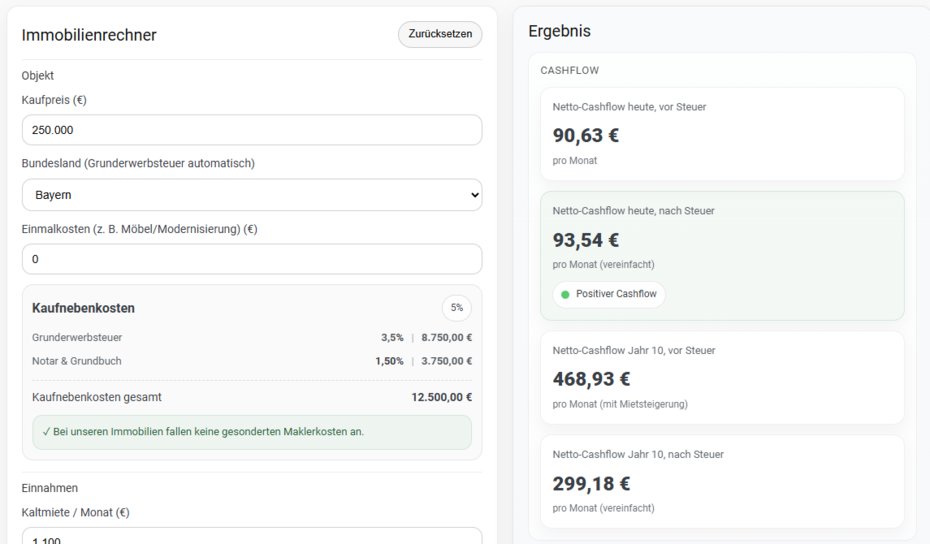
Task: Click the Maklerkosten info notice checkmark
Action: click(x=46, y=432)
